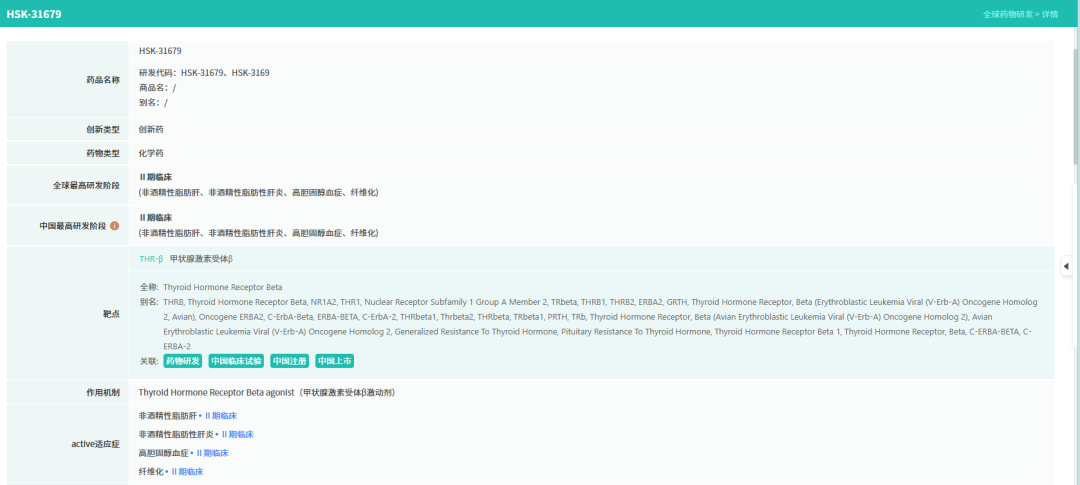Click the vertical scrollbar on the right

coord(1075,100)
